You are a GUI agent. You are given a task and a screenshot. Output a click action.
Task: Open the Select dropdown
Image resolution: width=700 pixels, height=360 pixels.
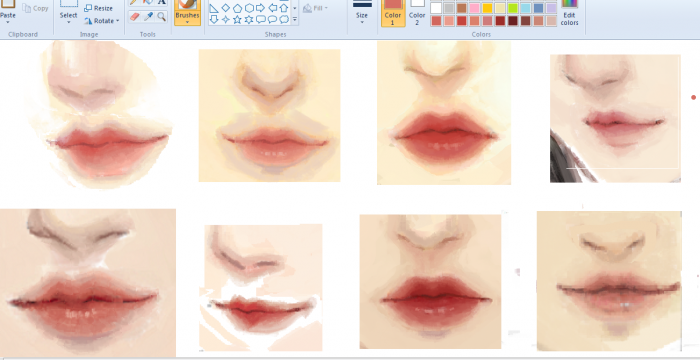point(69,18)
